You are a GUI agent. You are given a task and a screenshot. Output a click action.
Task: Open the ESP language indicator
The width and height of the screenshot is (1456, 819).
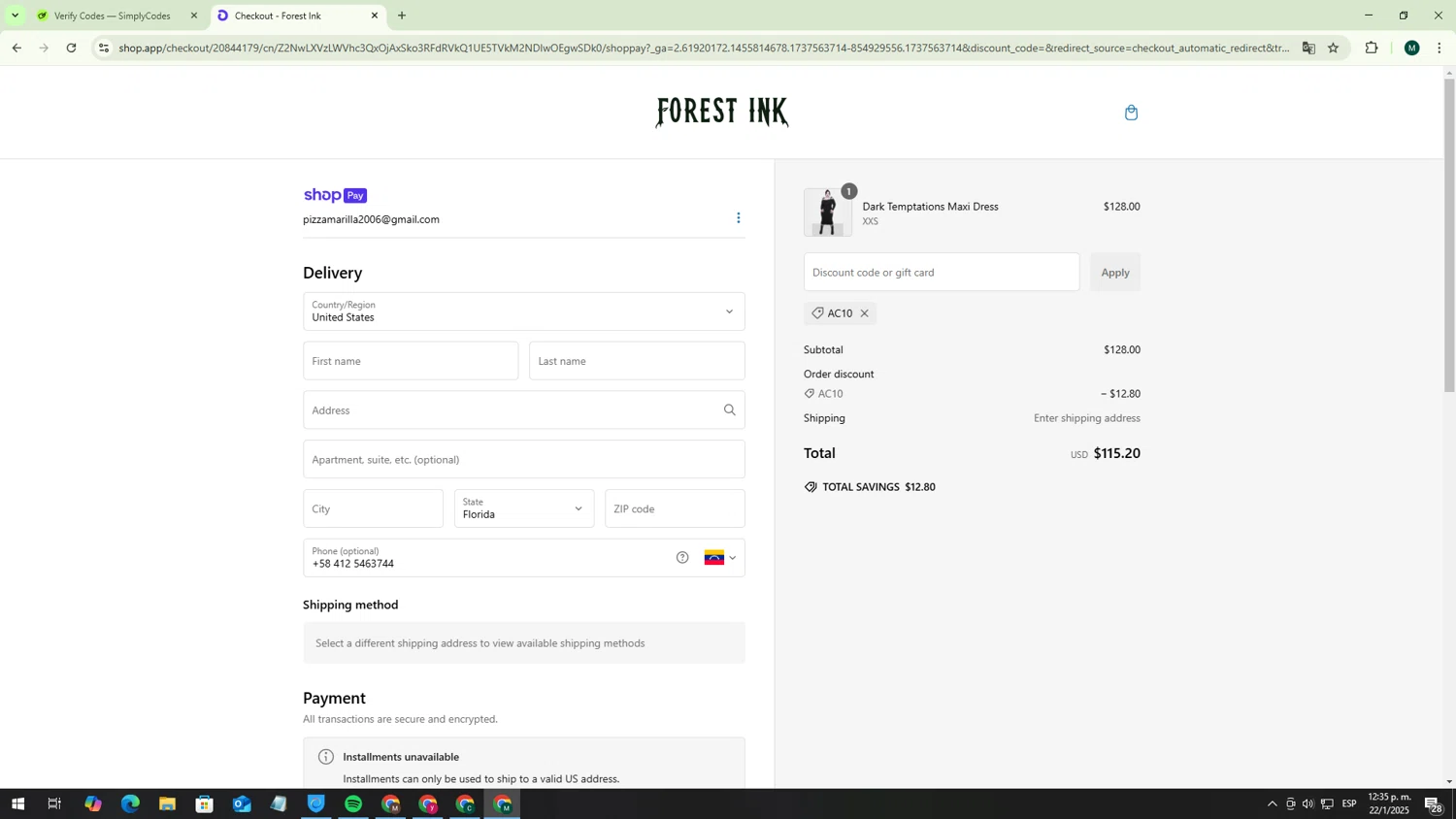1348,803
